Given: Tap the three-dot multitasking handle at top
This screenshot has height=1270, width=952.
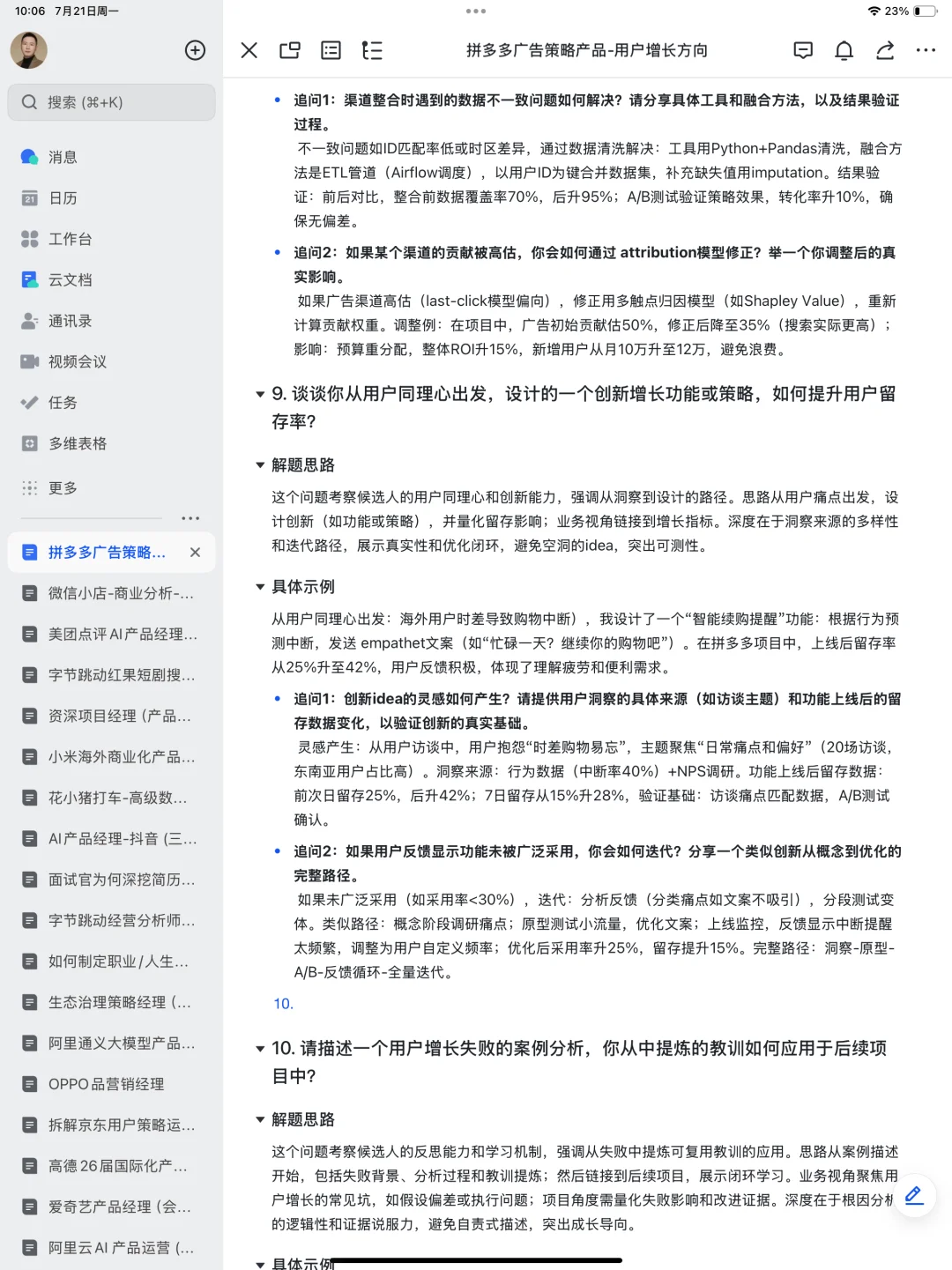Looking at the screenshot, I should (476, 11).
